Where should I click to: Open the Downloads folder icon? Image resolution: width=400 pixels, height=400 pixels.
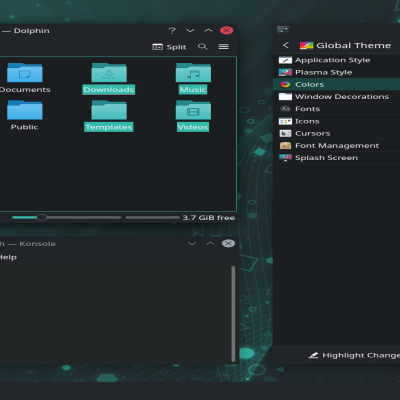109,73
